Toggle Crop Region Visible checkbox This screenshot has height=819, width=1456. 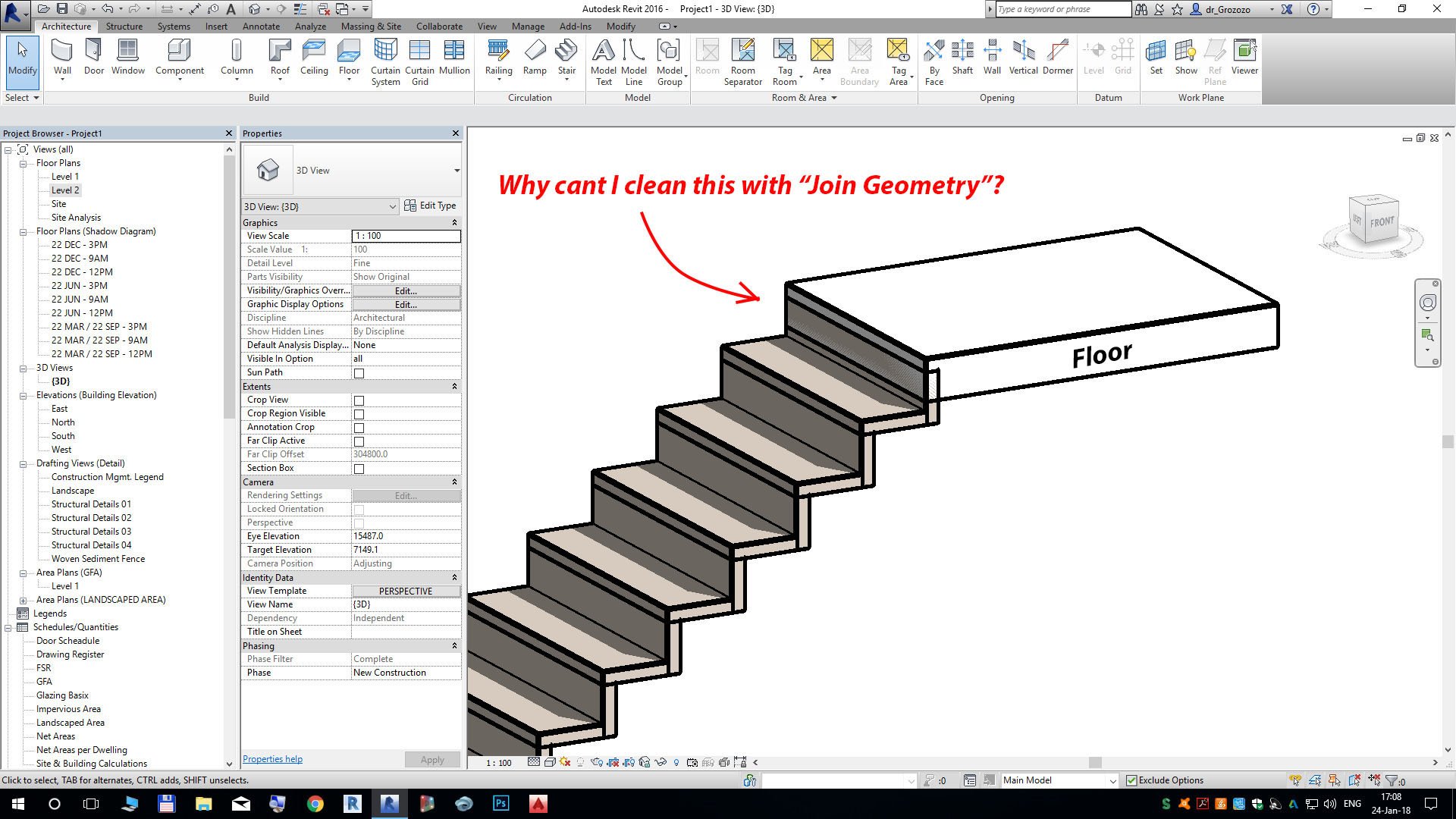click(x=359, y=414)
